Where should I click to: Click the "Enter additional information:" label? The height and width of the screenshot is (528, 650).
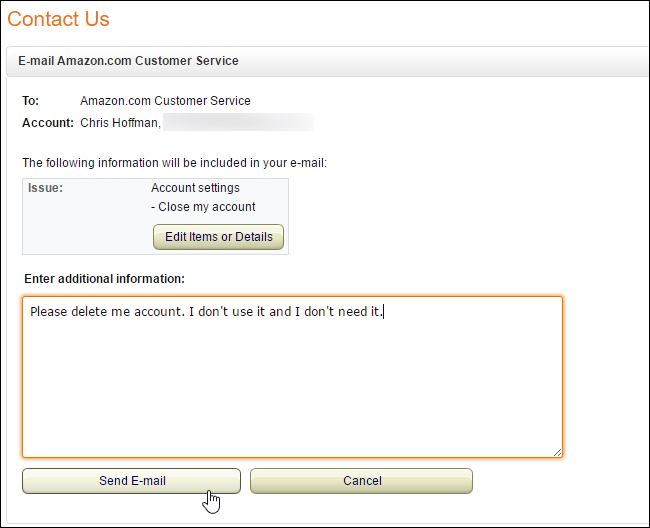(x=104, y=278)
